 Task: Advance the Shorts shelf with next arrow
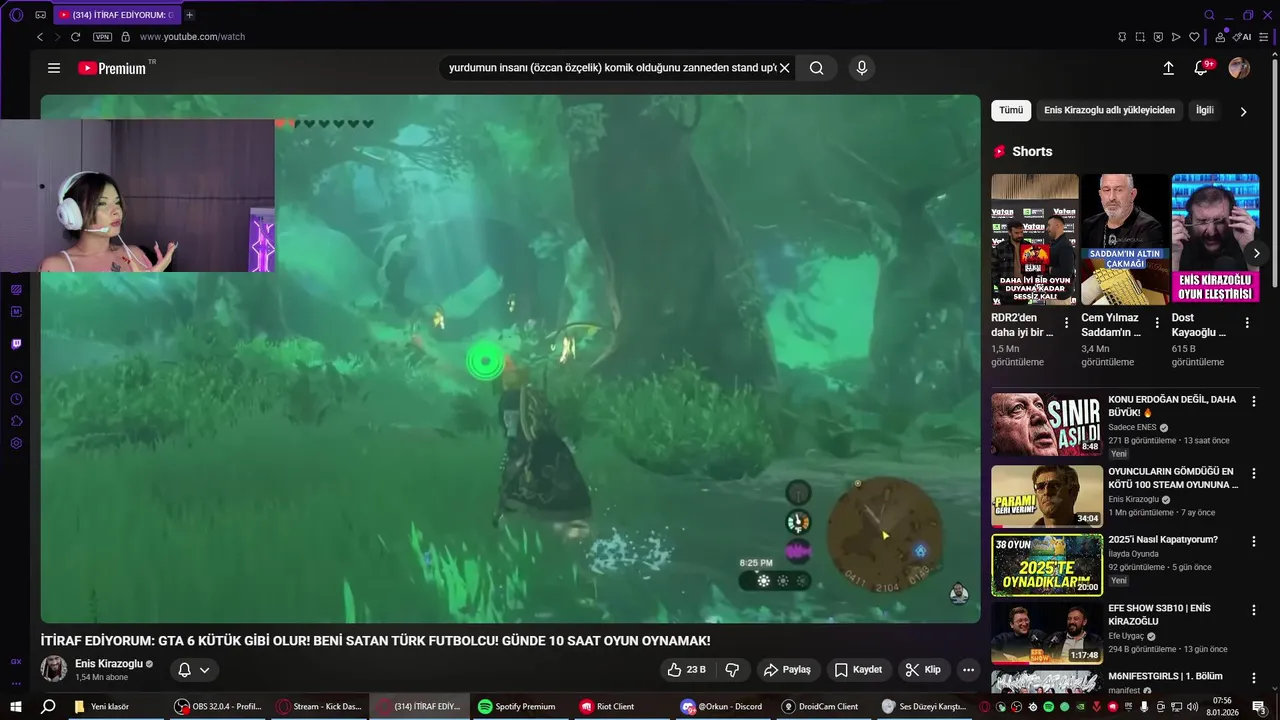pyautogui.click(x=1256, y=253)
